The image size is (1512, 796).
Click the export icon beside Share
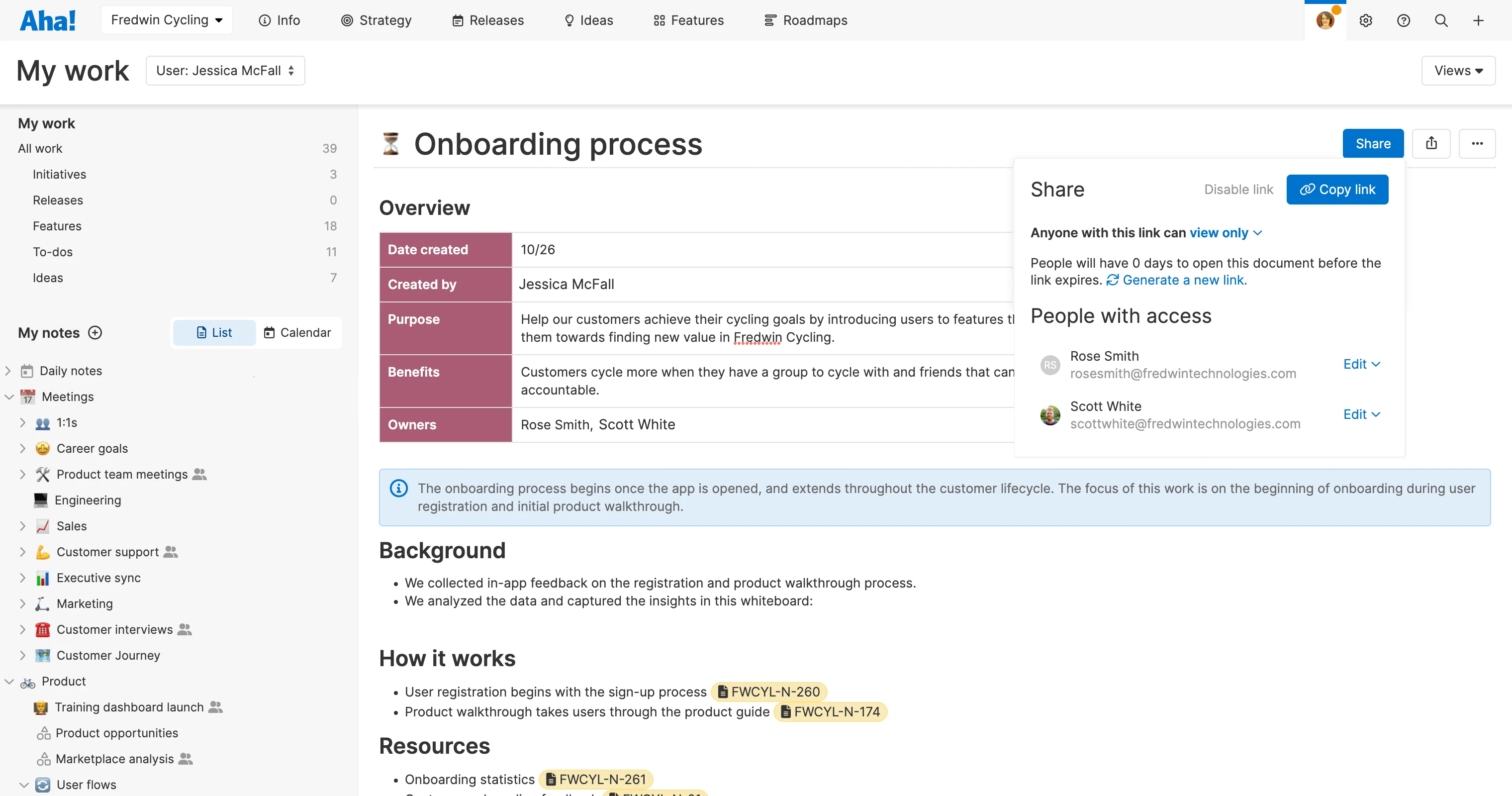1431,143
